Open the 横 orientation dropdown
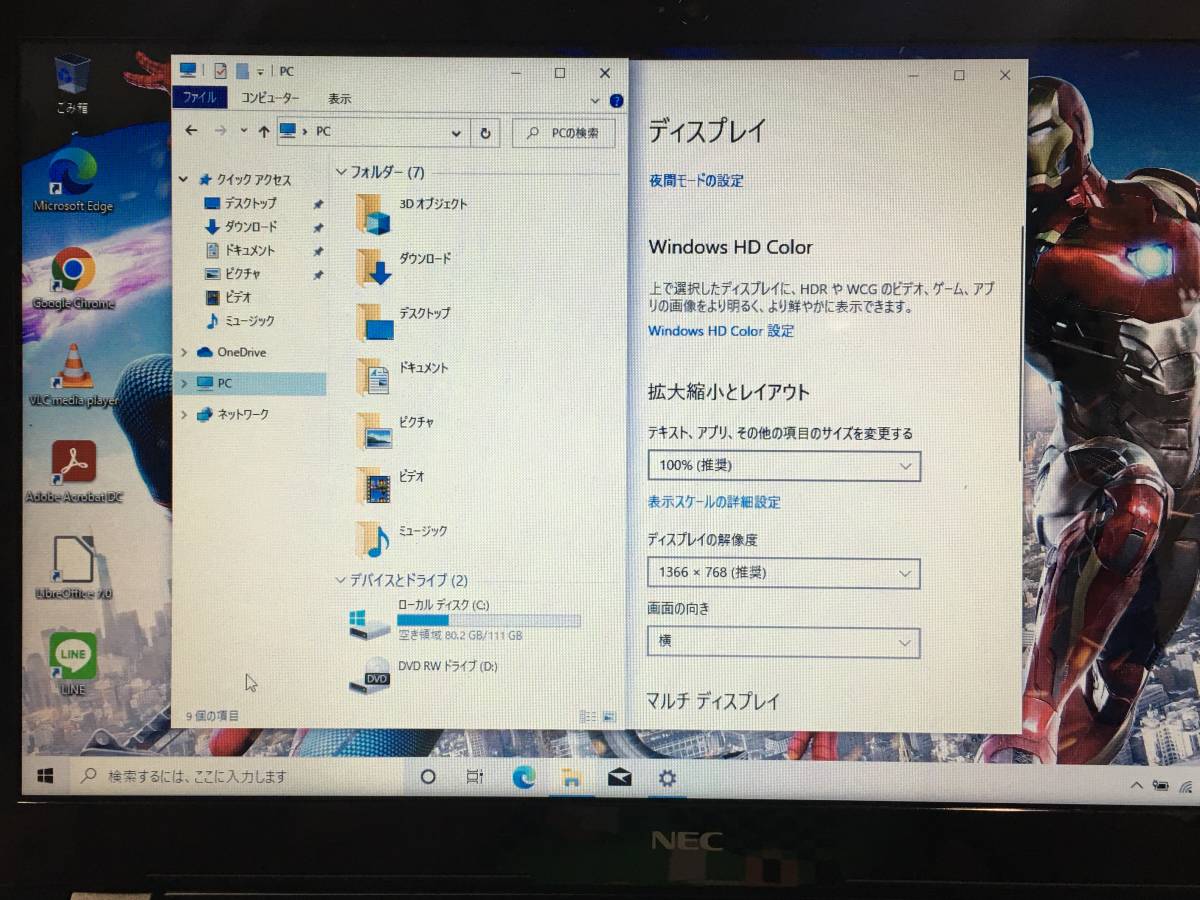Viewport: 1200px width, 900px height. [x=784, y=641]
